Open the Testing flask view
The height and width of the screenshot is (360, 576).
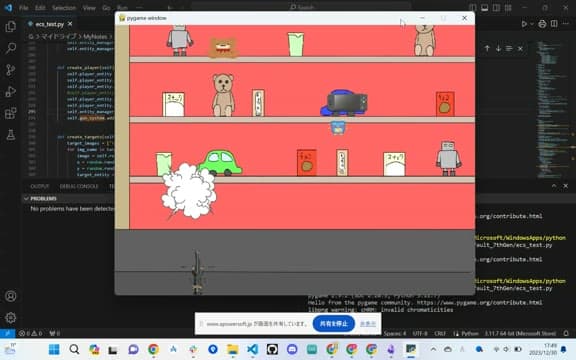(11, 134)
